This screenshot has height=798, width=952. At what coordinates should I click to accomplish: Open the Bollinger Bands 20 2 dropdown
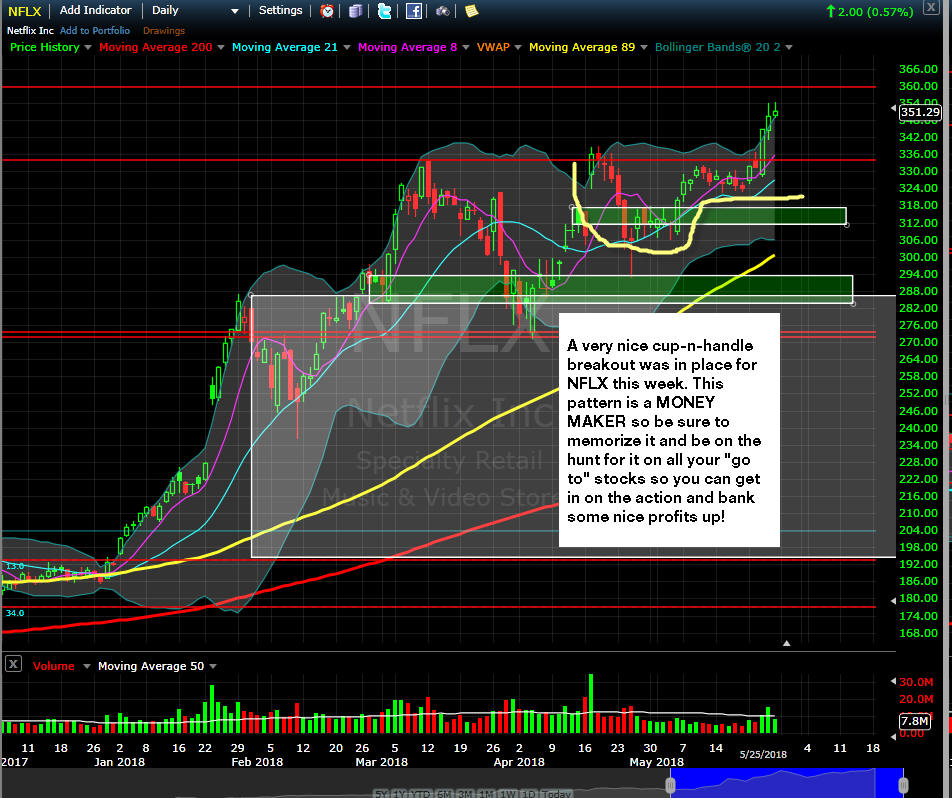[x=789, y=47]
